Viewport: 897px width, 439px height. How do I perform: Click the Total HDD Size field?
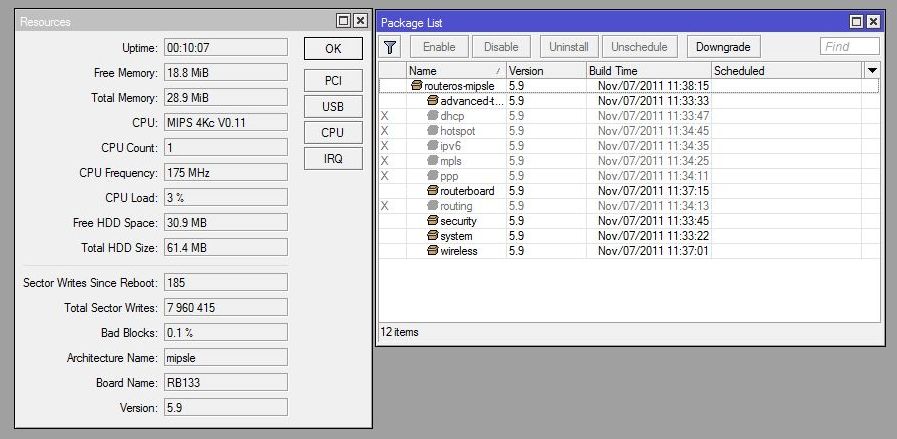coord(226,248)
